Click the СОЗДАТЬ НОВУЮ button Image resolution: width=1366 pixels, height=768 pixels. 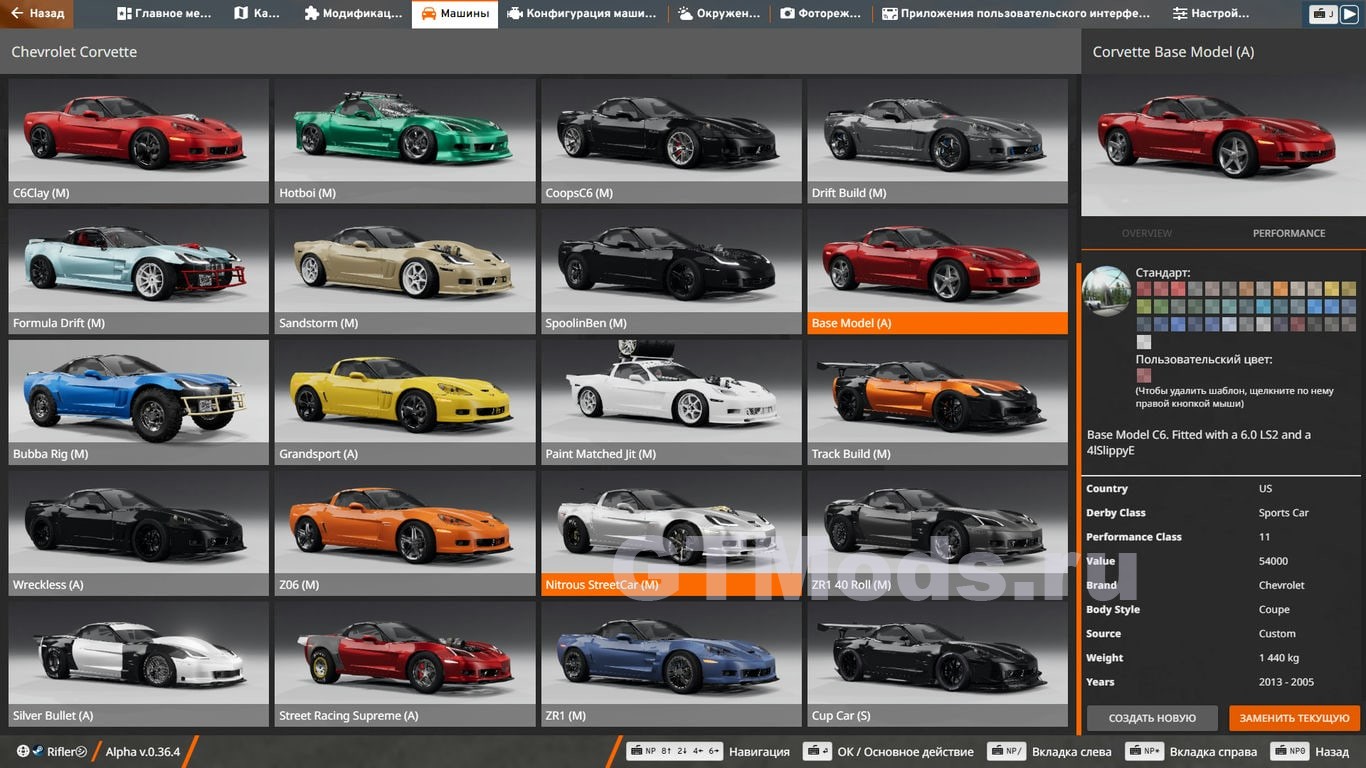pyautogui.click(x=1152, y=718)
